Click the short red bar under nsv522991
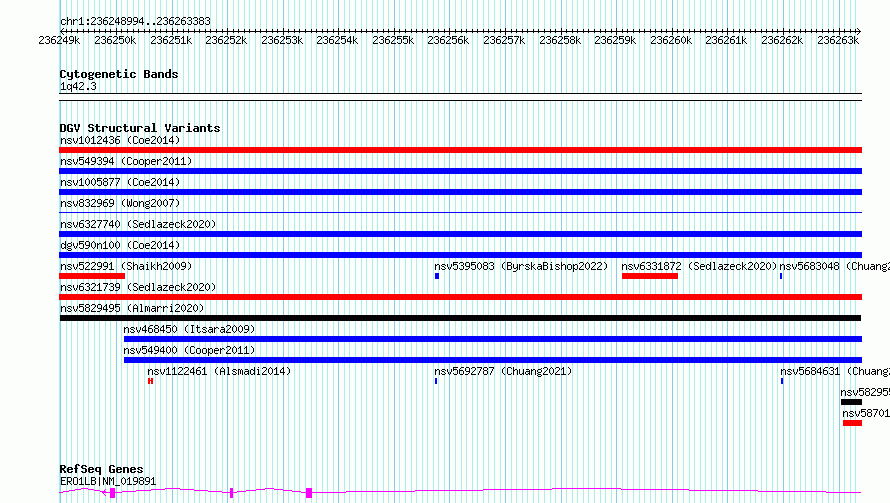 point(92,276)
